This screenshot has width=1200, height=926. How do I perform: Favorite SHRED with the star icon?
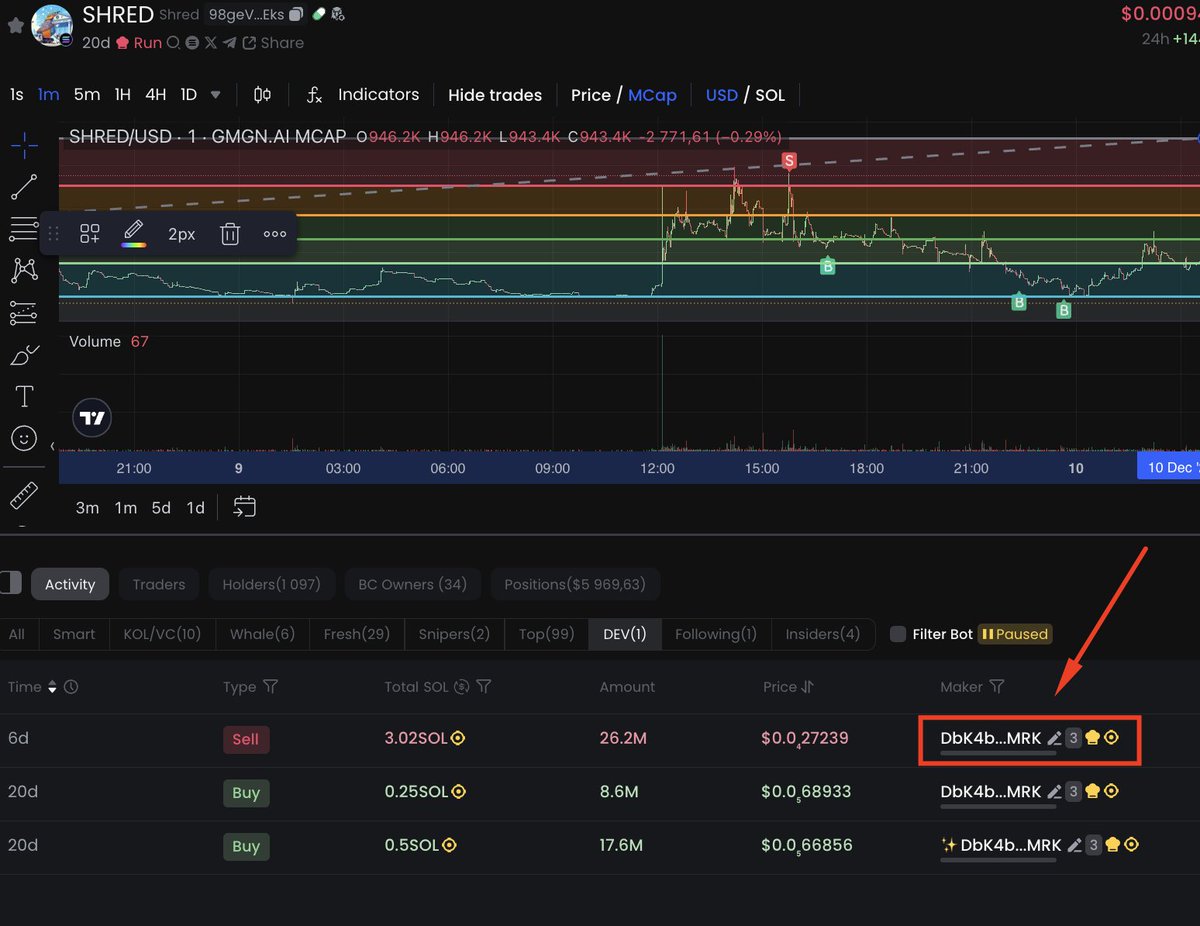[x=15, y=25]
